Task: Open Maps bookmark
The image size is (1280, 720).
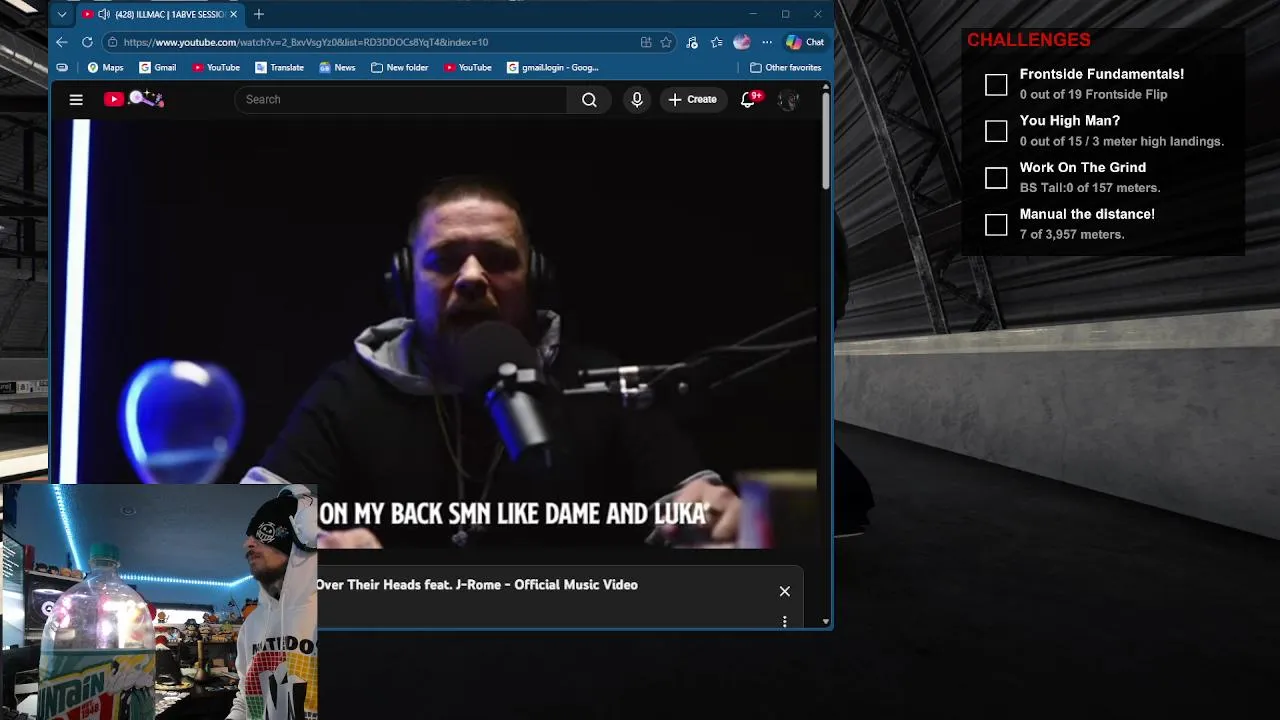Action: pos(105,67)
